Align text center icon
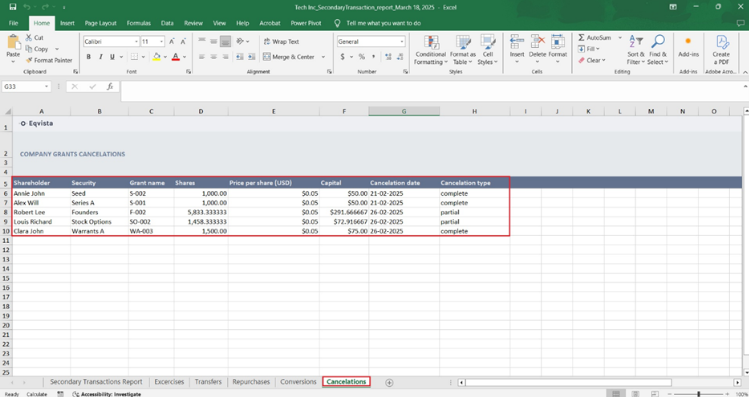Image resolution: width=749 pixels, height=397 pixels. [214, 57]
